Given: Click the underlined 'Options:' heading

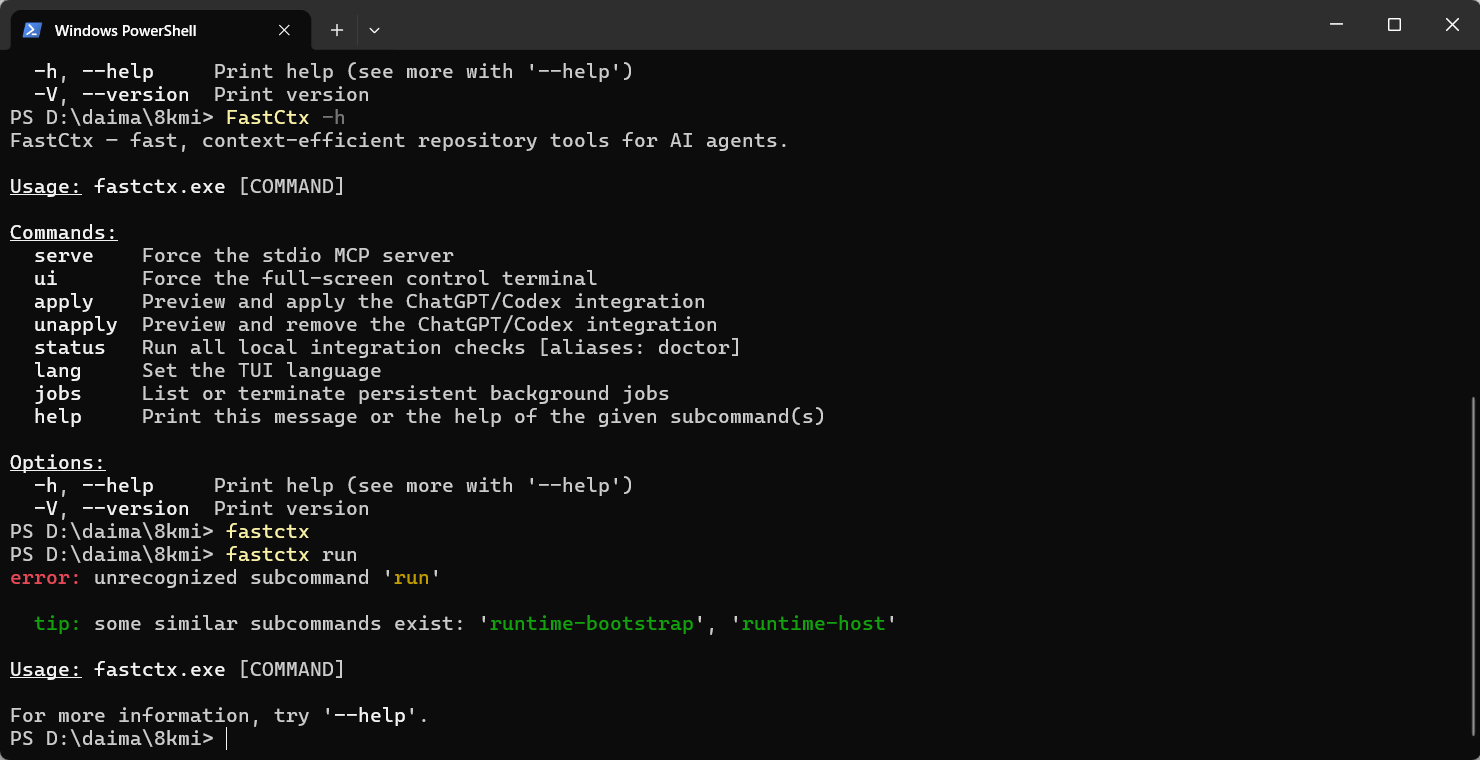Looking at the screenshot, I should (x=57, y=463).
